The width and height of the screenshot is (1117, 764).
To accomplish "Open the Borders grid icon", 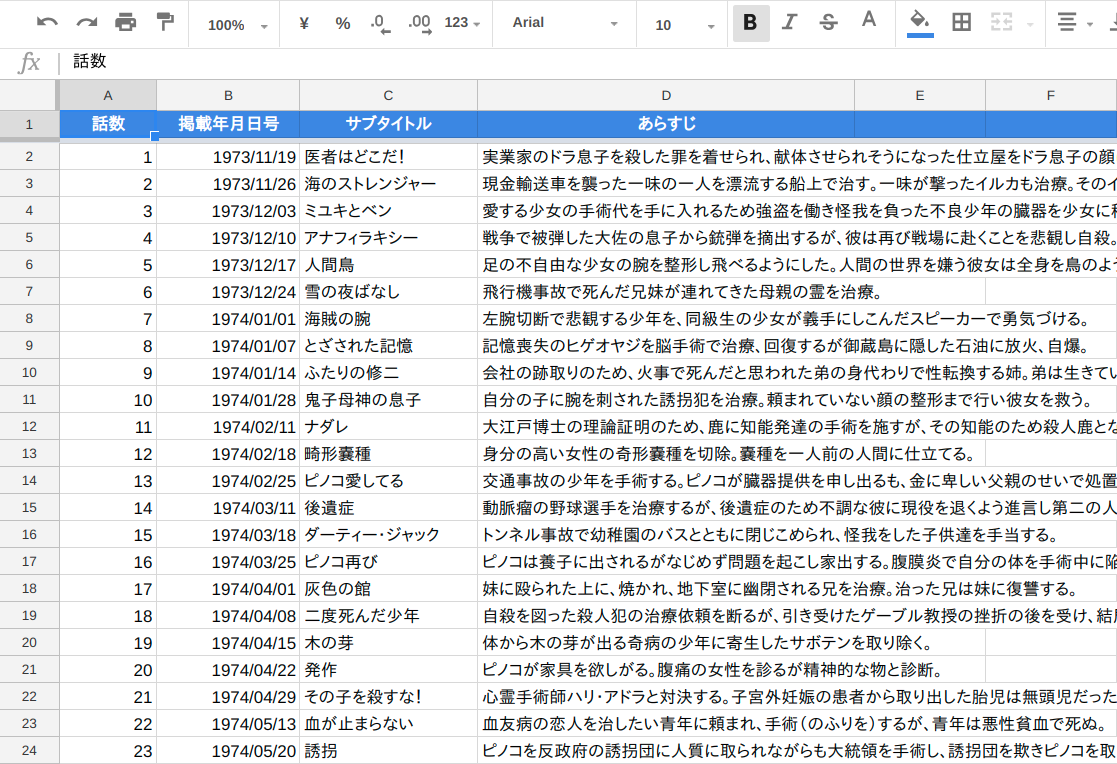I will tap(962, 23).
